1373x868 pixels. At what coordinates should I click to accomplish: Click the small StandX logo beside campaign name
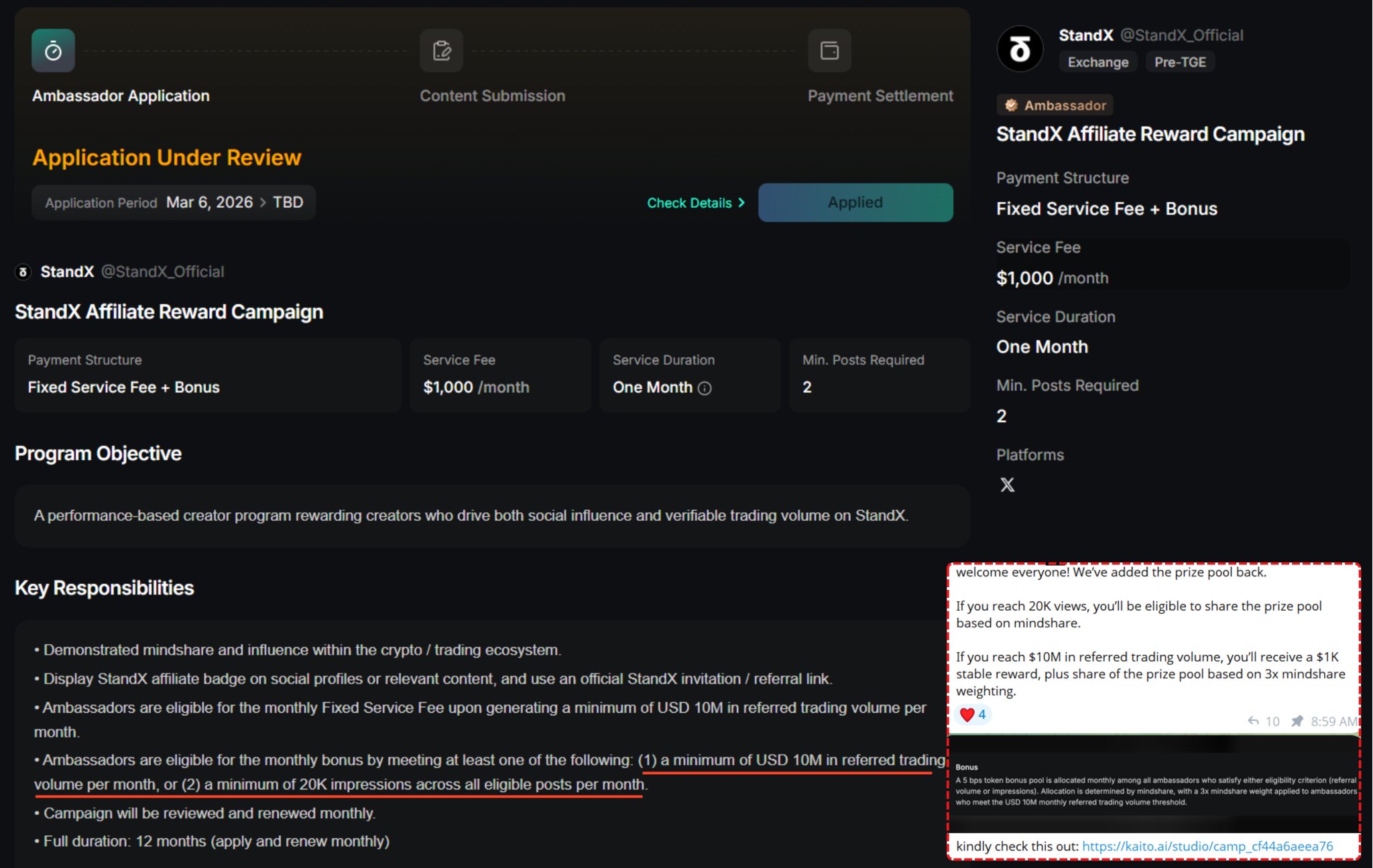pos(23,271)
